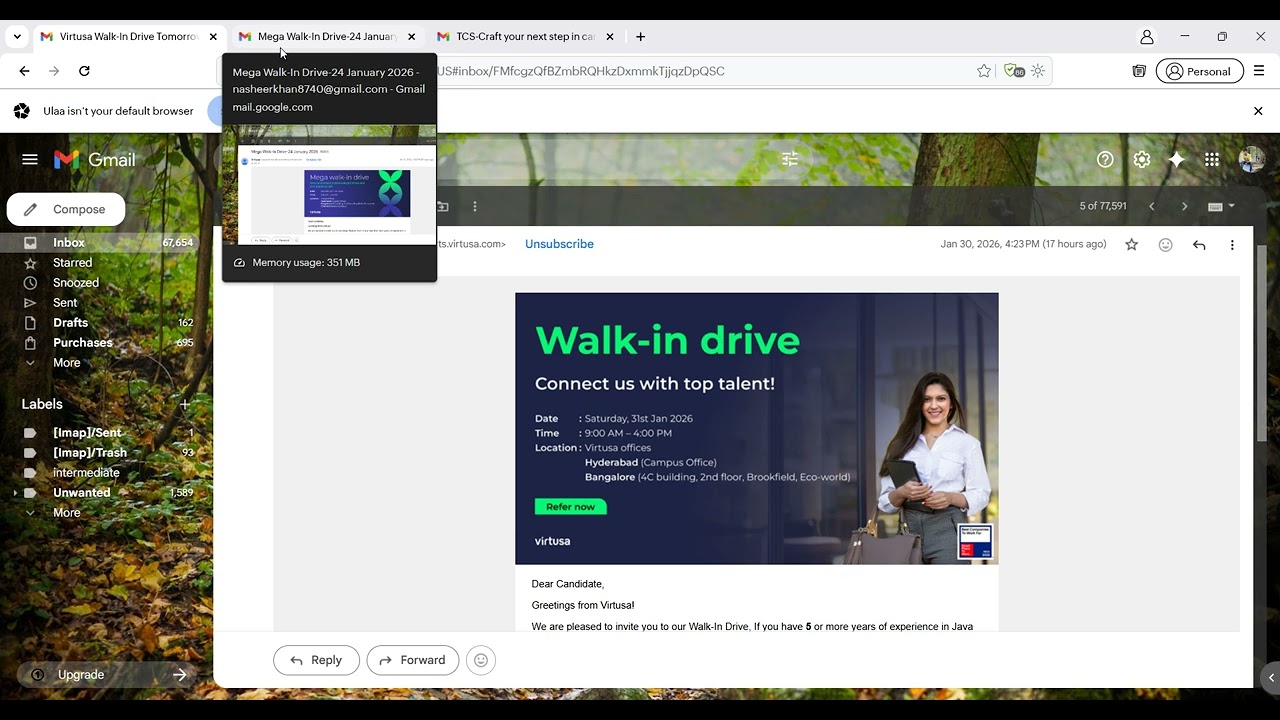Viewport: 1280px width, 720px height.
Task: Click the email vertical scrollbar
Action: tap(1262, 344)
